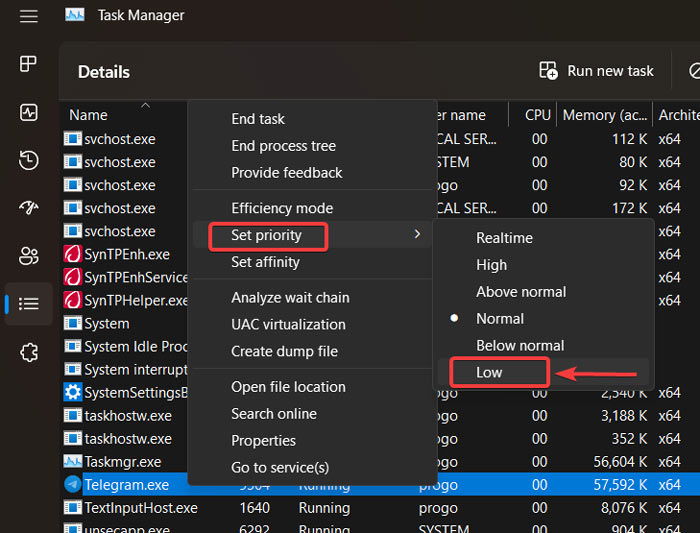700x533 pixels.
Task: Open the App history sidebar icon
Action: pyautogui.click(x=28, y=160)
